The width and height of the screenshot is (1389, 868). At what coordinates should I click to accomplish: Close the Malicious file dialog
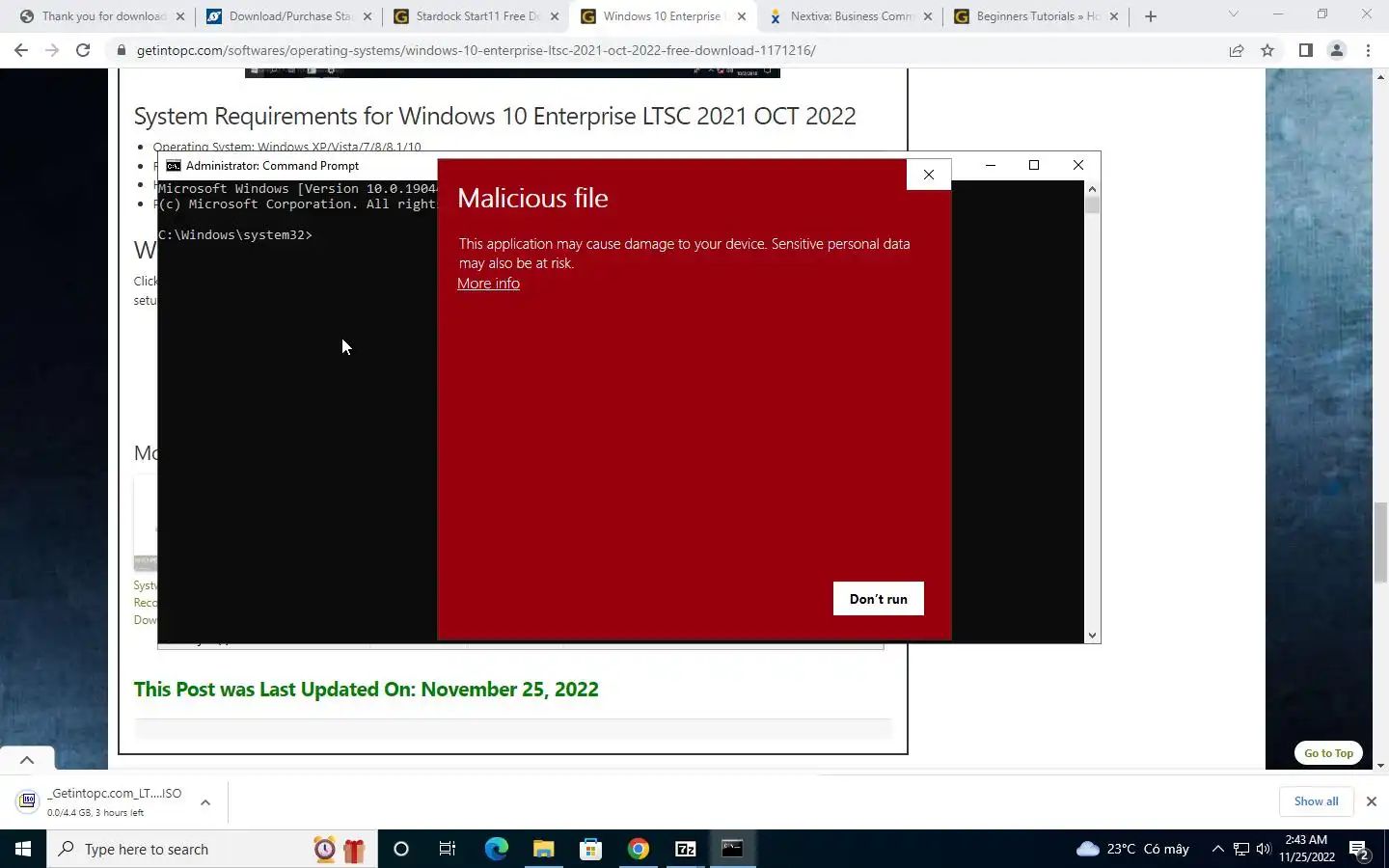click(x=929, y=175)
